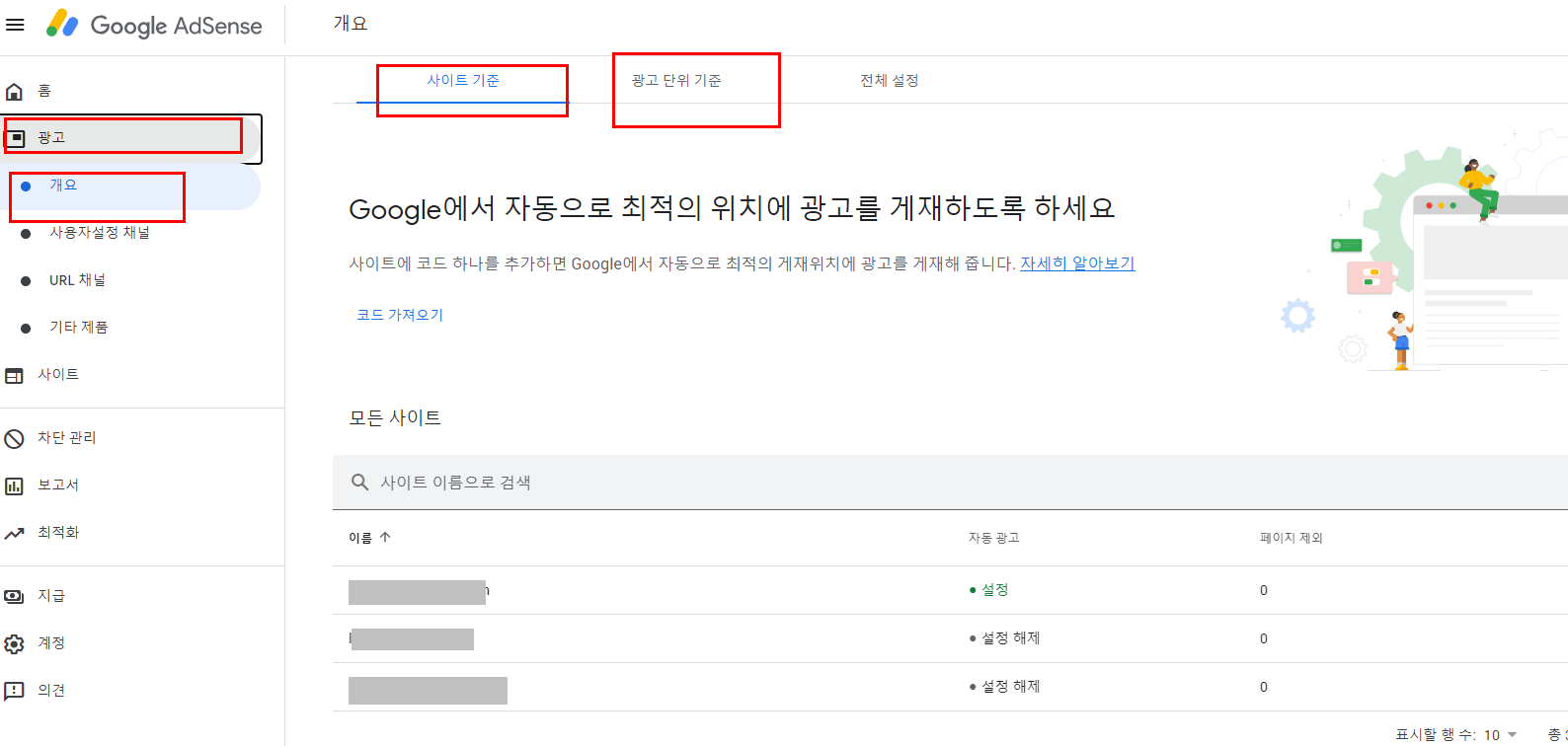The width and height of the screenshot is (1568, 746).
Task: Open the hamburger main menu
Action: point(15,25)
